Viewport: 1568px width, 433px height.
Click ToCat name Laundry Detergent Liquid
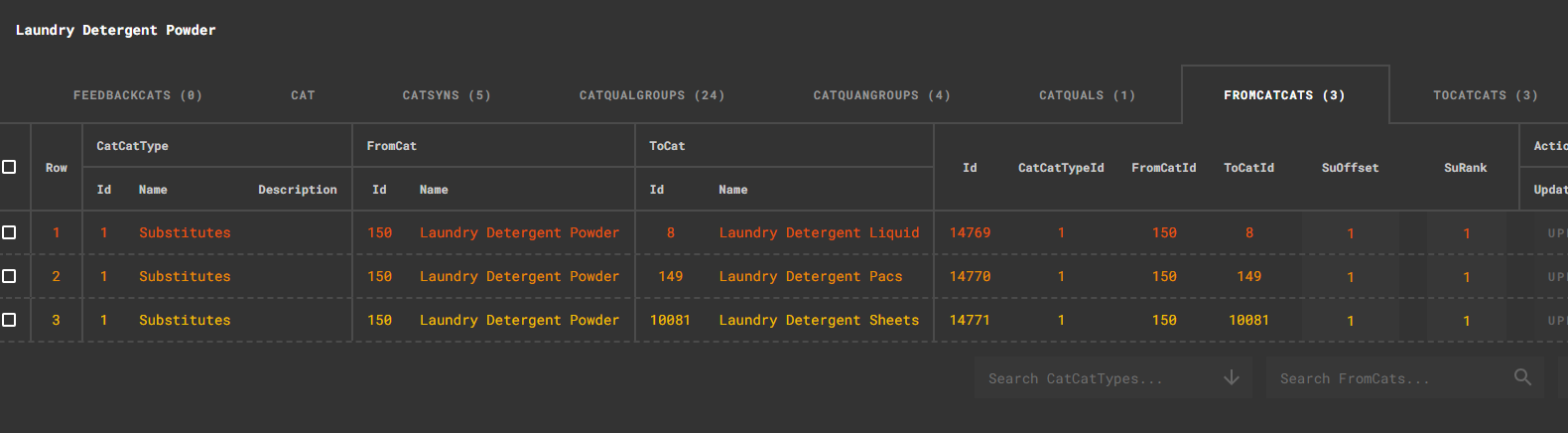click(x=819, y=232)
